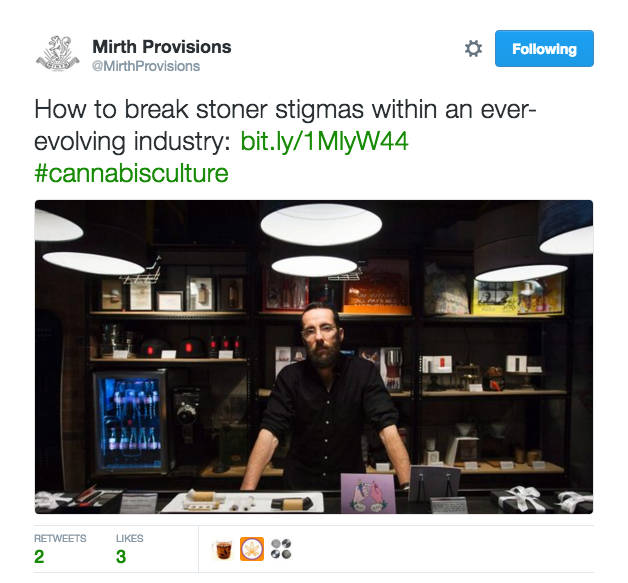Select the stoner stigmas tweet text

285,125
